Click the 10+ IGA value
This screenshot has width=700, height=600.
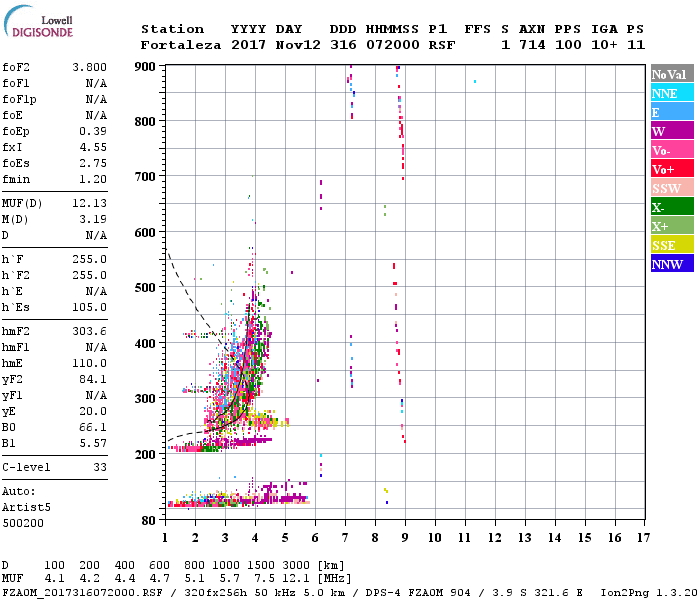(604, 45)
